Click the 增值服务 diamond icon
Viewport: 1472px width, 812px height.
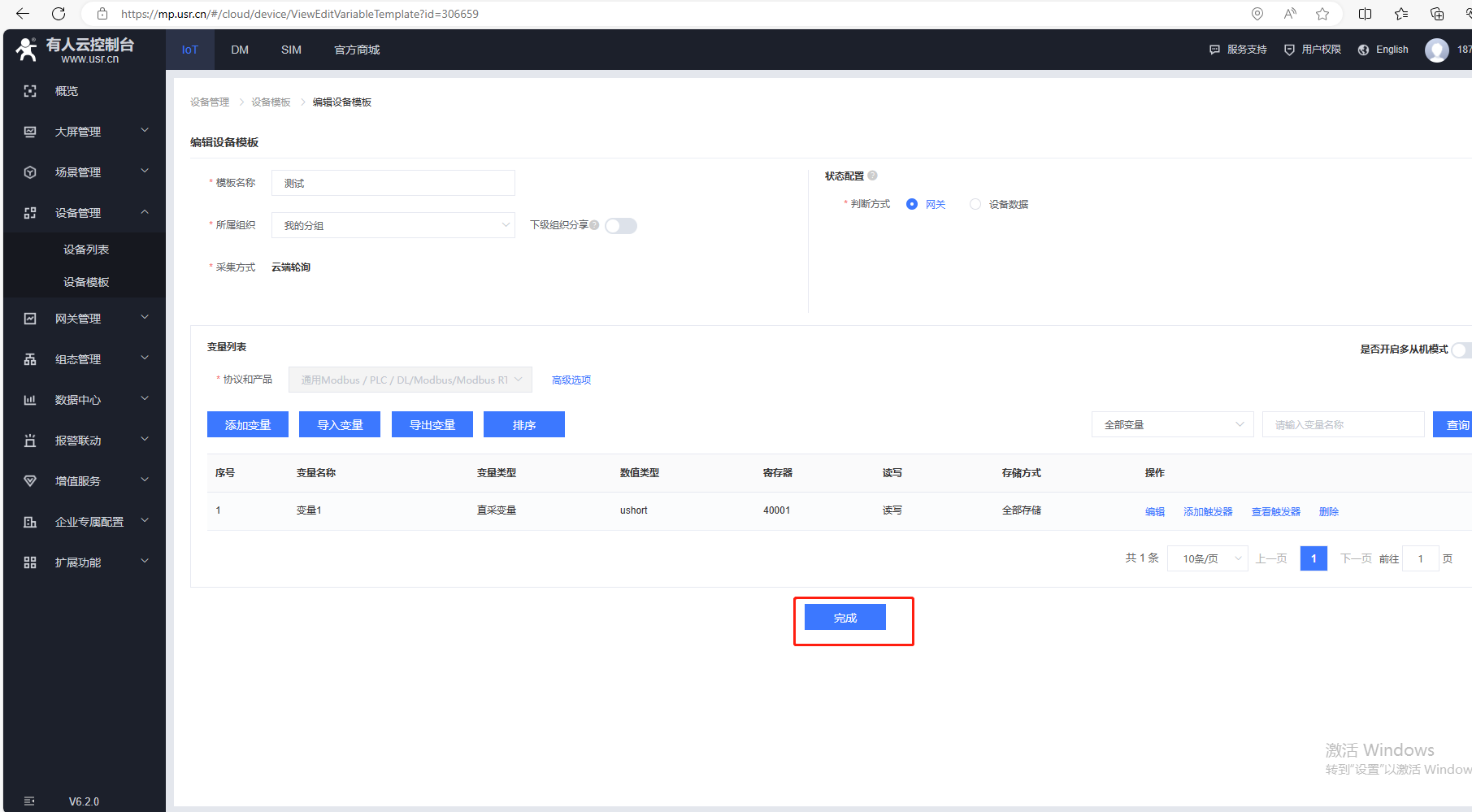point(30,481)
